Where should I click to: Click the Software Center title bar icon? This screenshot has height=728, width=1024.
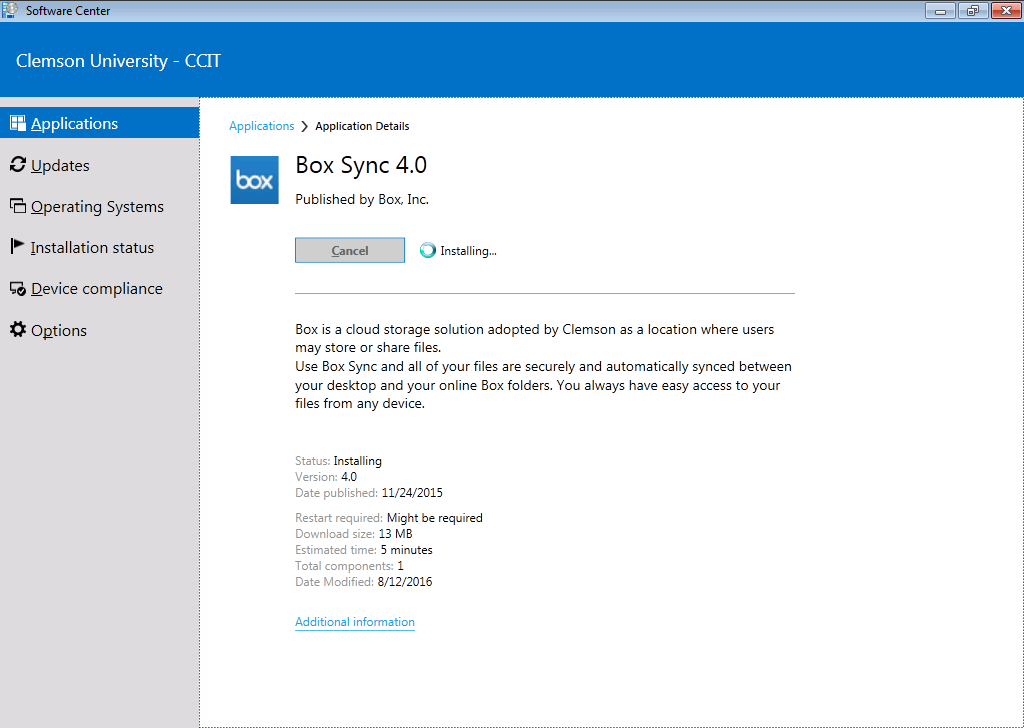pos(10,10)
